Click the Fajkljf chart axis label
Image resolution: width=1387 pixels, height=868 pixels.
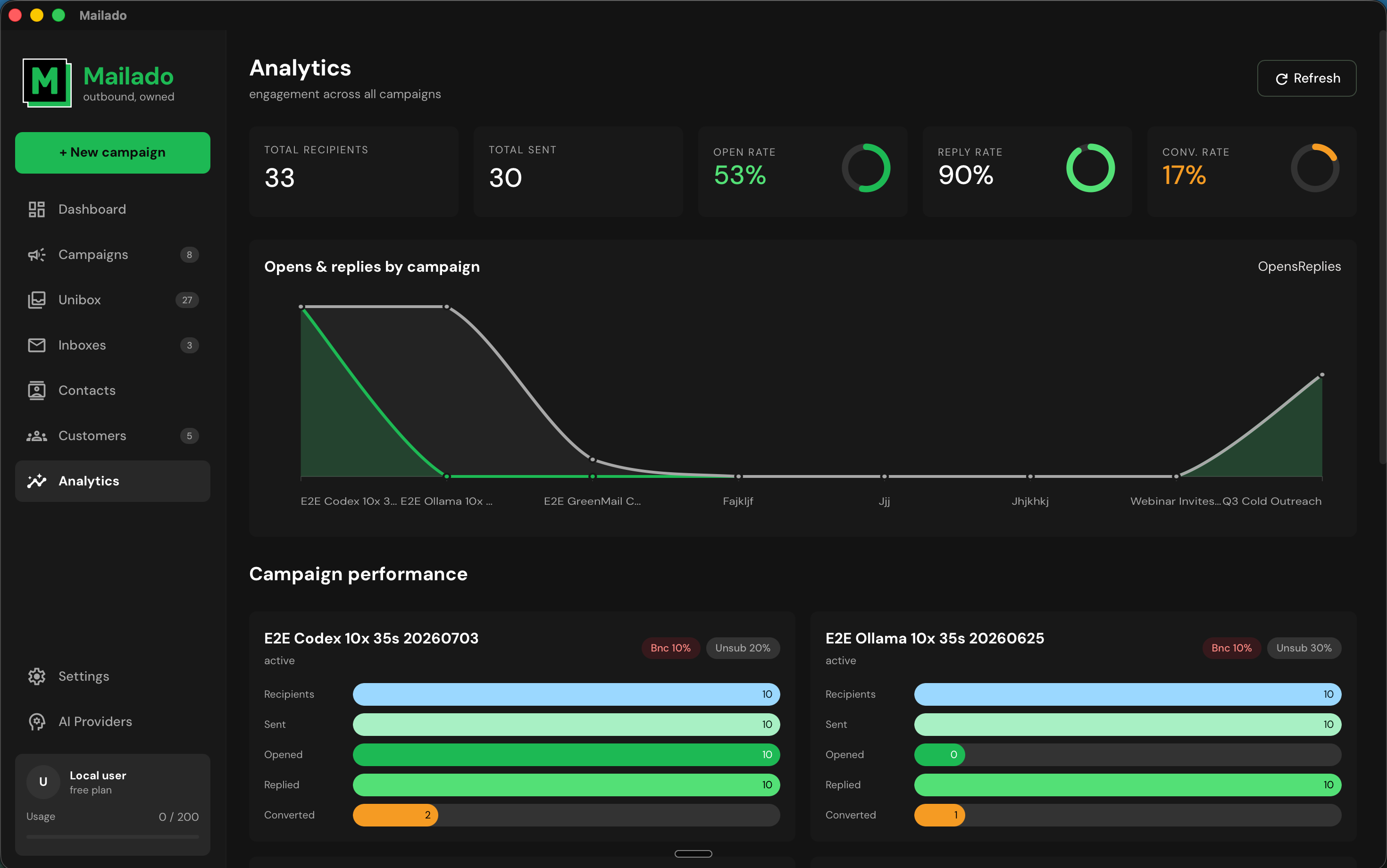pos(738,501)
